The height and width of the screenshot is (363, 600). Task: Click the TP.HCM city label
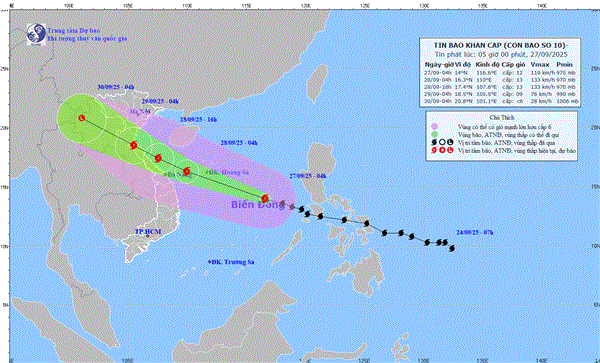[x=148, y=232]
